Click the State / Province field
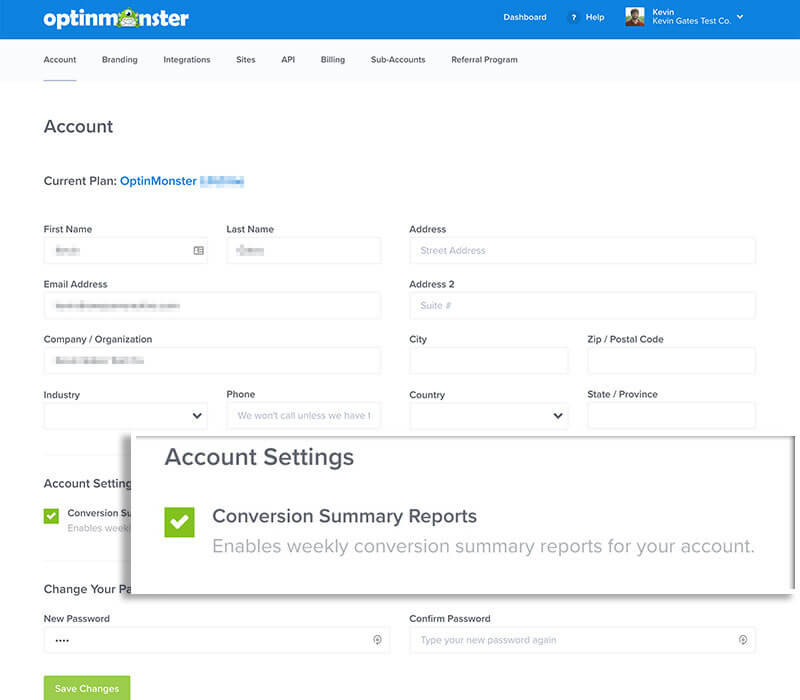 click(x=671, y=416)
